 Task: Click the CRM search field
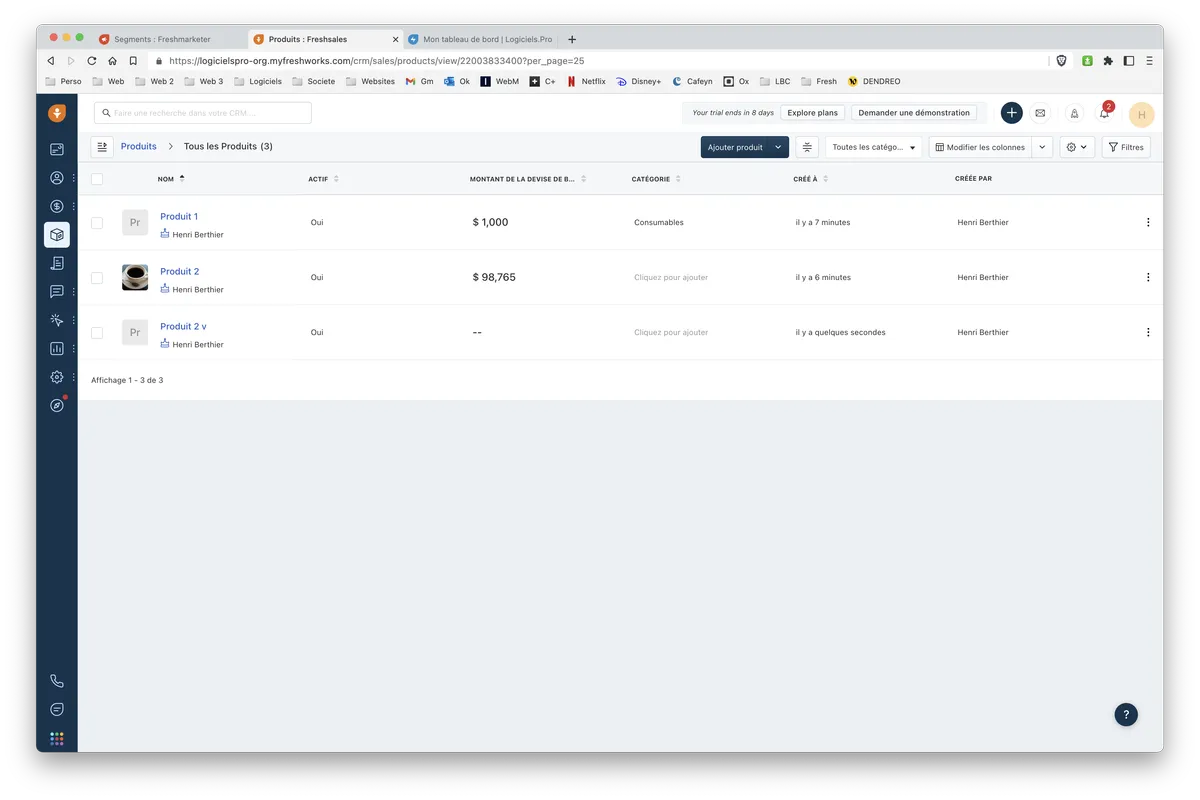203,113
